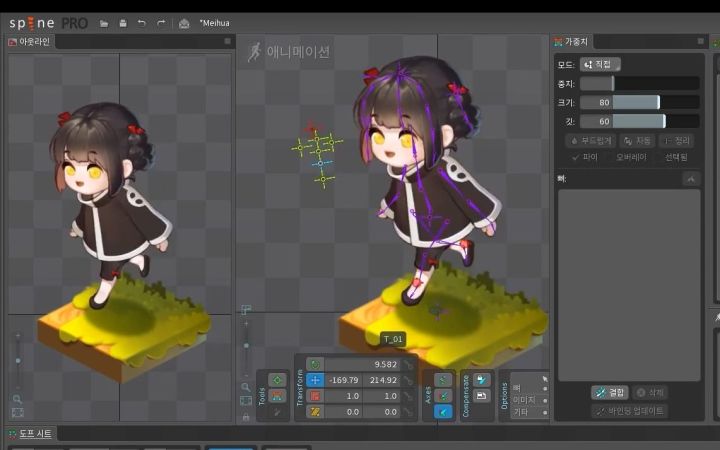Viewport: 720px width, 450px height.
Task: Switch to the 아웃라인 tab
Action: [29, 42]
